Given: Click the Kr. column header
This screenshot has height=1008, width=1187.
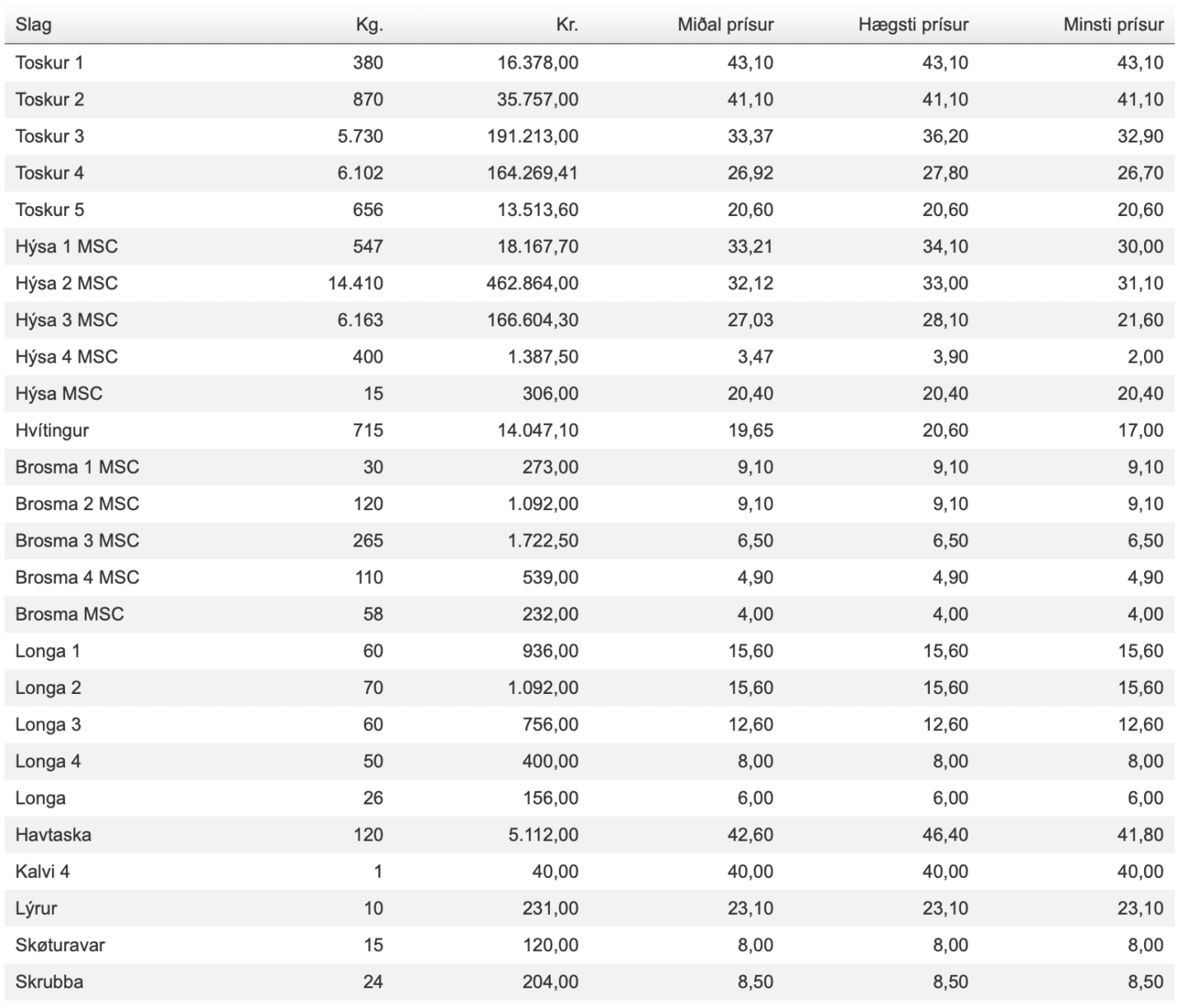Looking at the screenshot, I should pyautogui.click(x=567, y=25).
